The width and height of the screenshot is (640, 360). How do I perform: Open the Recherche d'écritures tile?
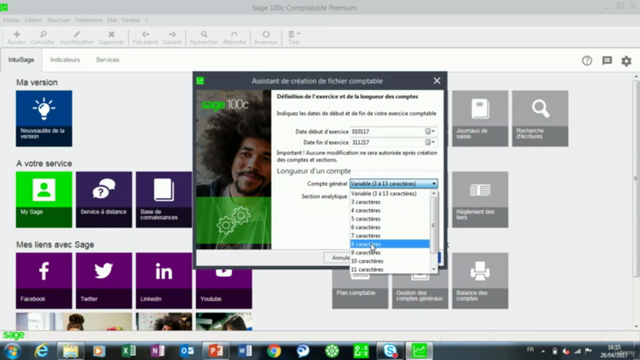(x=540, y=118)
